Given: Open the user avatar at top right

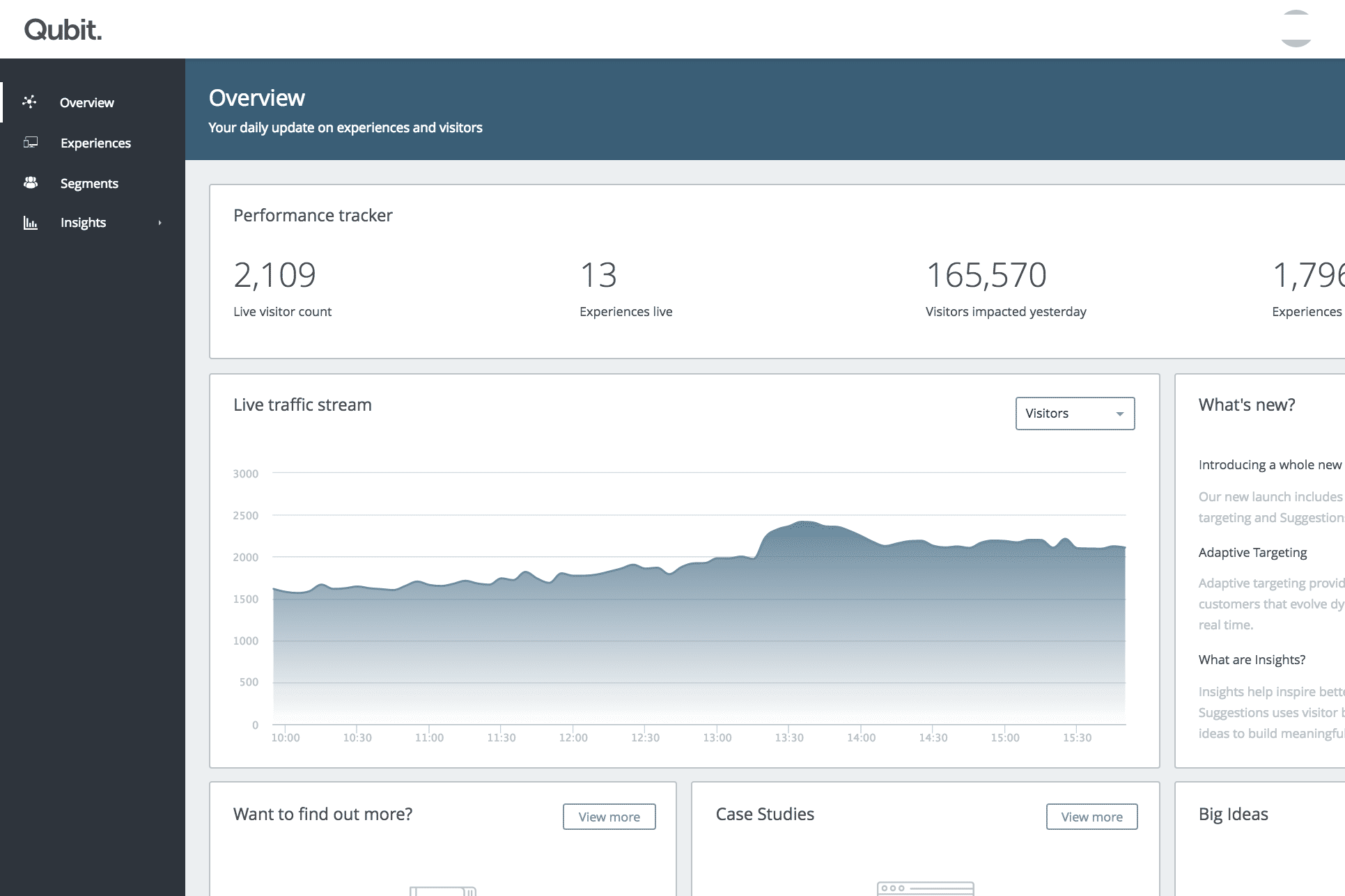Looking at the screenshot, I should click(x=1297, y=29).
